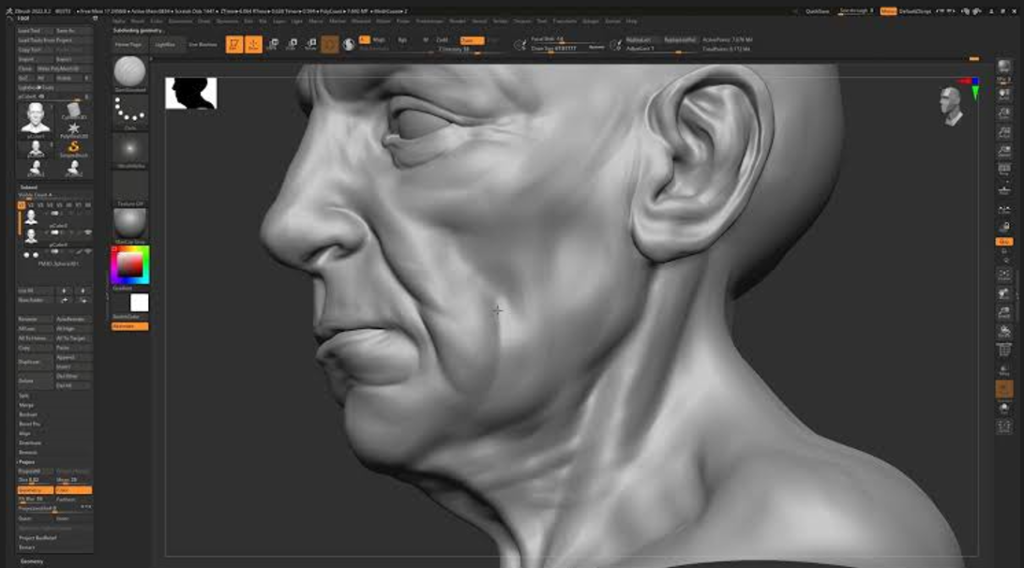Open the Dots stroke type selector
The image size is (1024, 568).
[x=130, y=112]
